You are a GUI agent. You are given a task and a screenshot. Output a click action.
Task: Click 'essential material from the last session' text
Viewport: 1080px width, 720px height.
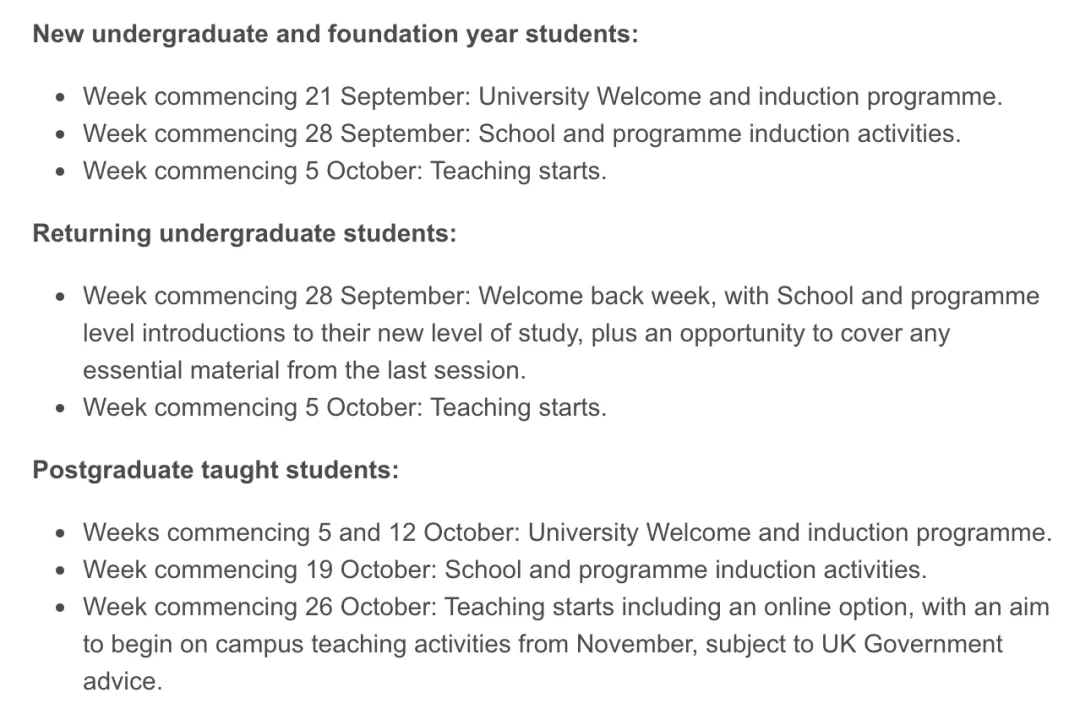tap(304, 371)
